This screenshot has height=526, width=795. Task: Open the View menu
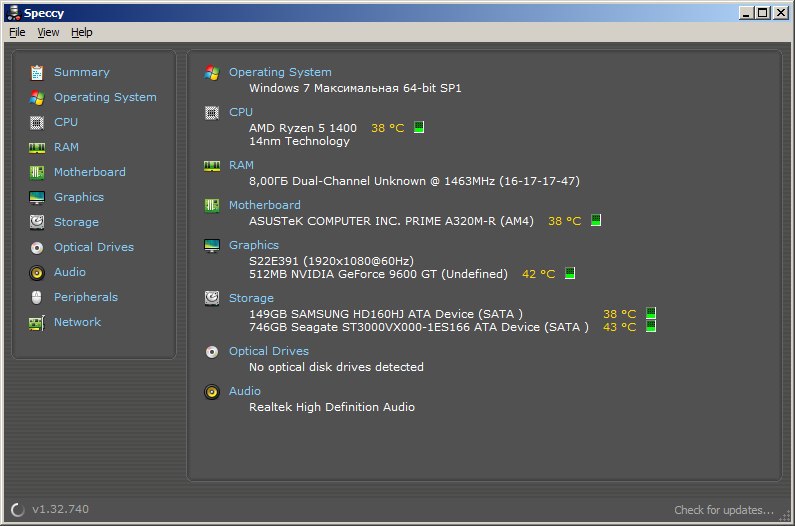point(48,32)
